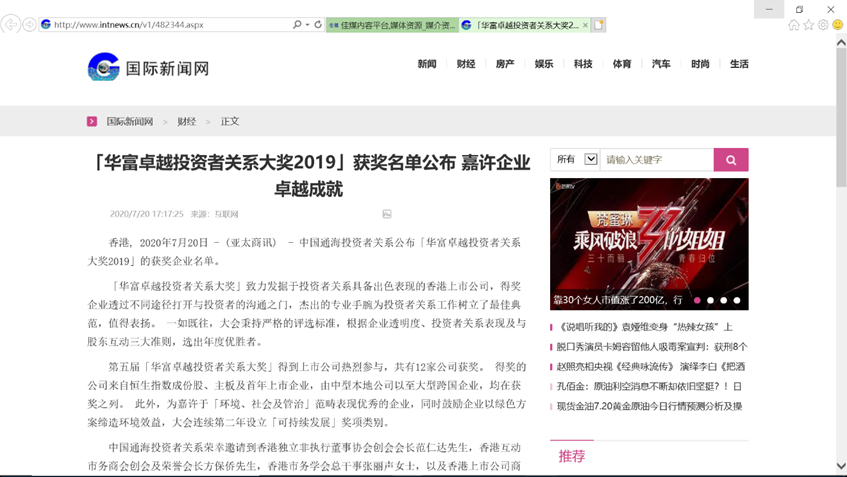Image resolution: width=847 pixels, height=477 pixels.
Task: Open the 现货金油7.20黄金原油 link
Action: 649,406
